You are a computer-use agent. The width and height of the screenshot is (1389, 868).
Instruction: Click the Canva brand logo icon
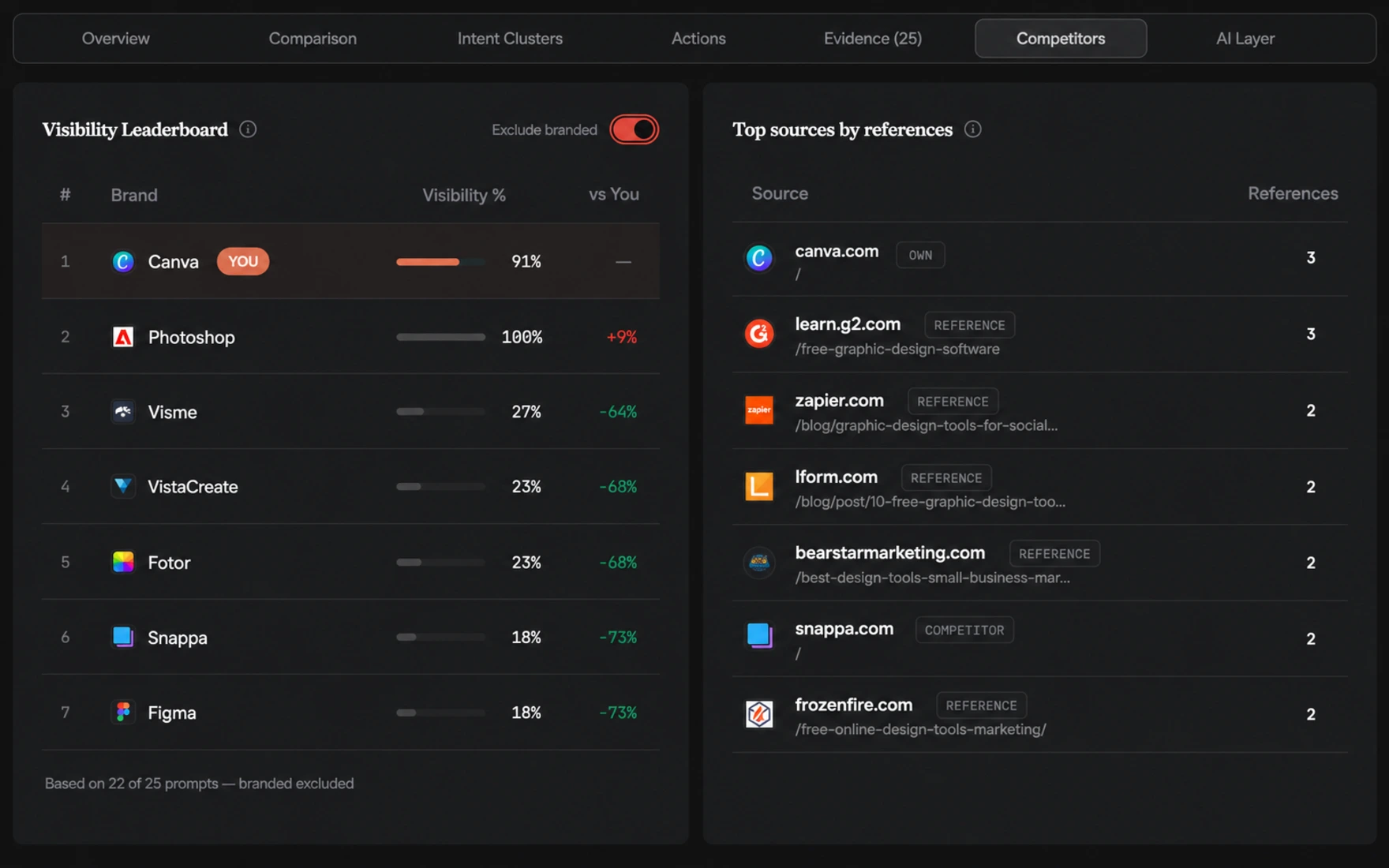123,261
